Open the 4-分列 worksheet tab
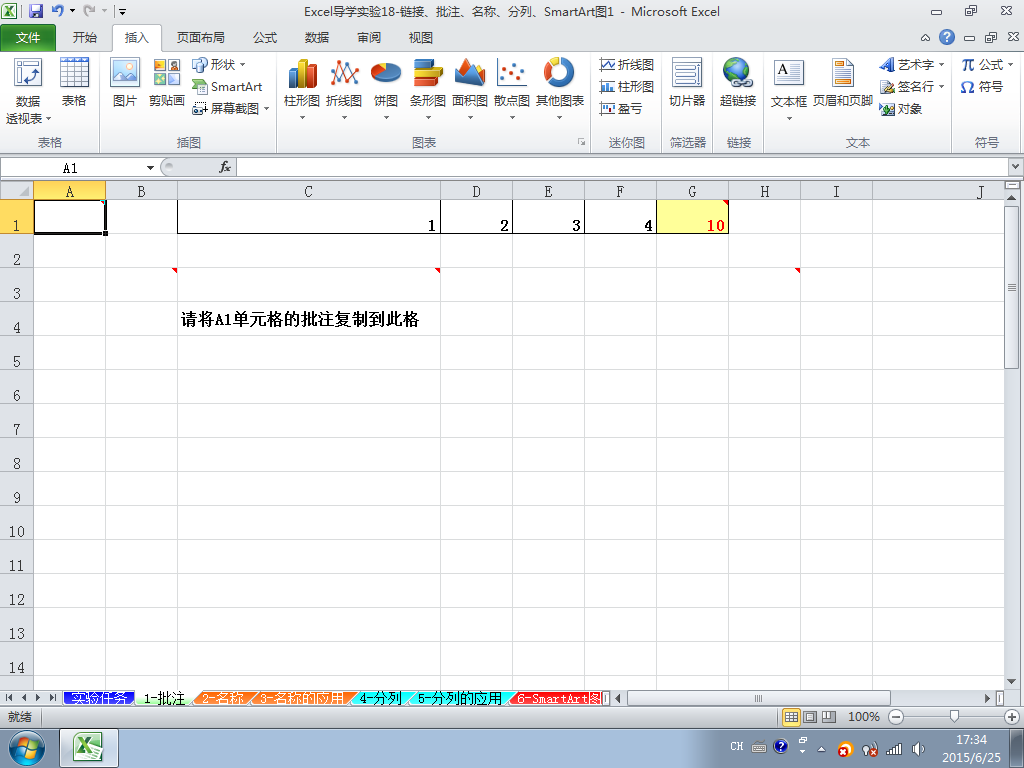Screen dimensions: 1024x768 (380, 698)
